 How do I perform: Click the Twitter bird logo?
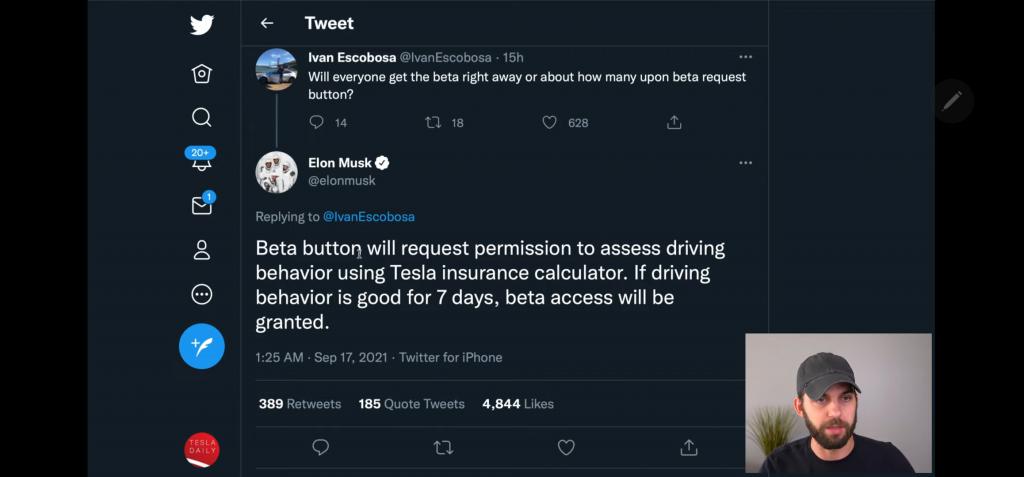(x=202, y=24)
